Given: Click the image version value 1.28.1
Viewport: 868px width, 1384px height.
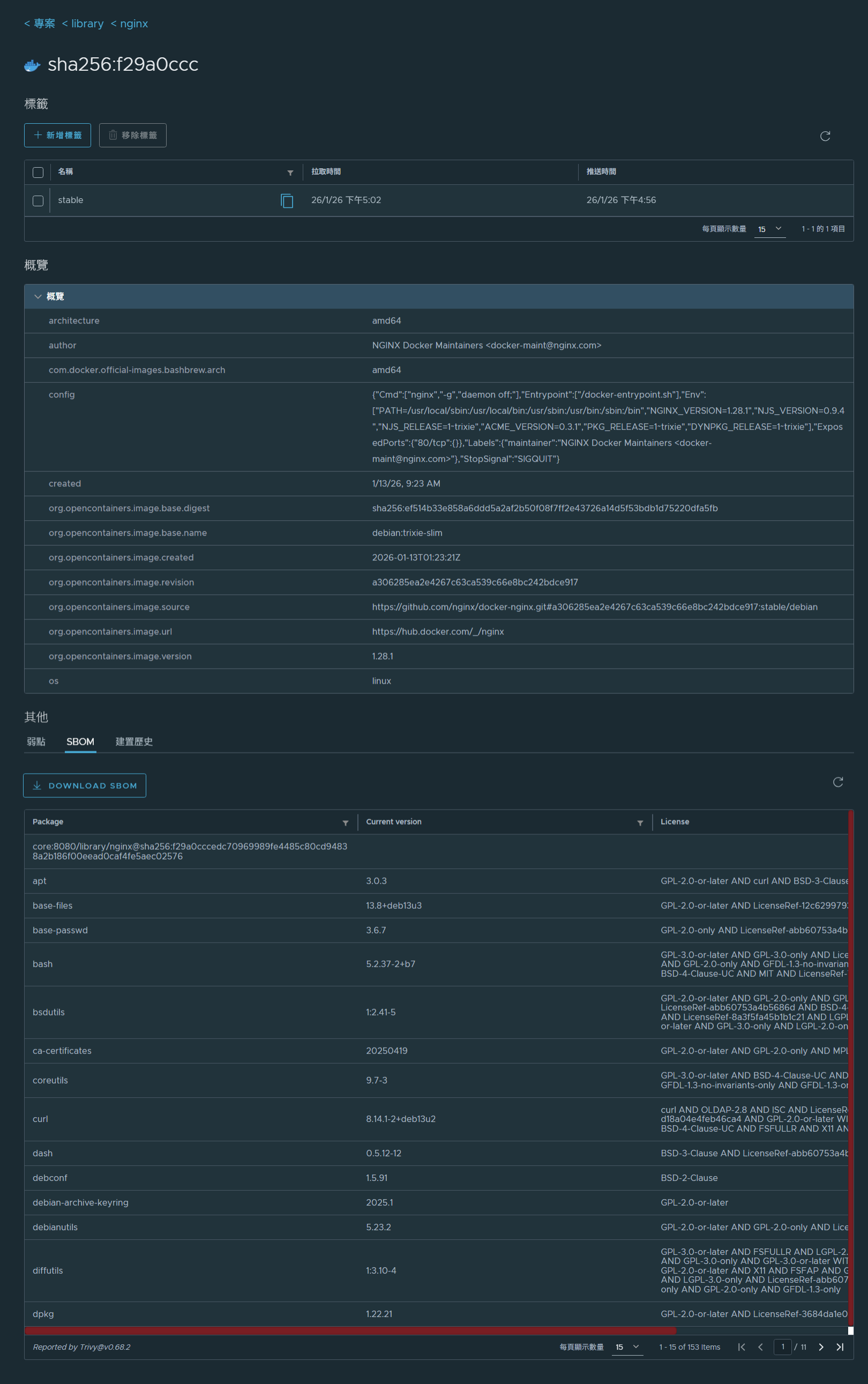Looking at the screenshot, I should coord(383,656).
